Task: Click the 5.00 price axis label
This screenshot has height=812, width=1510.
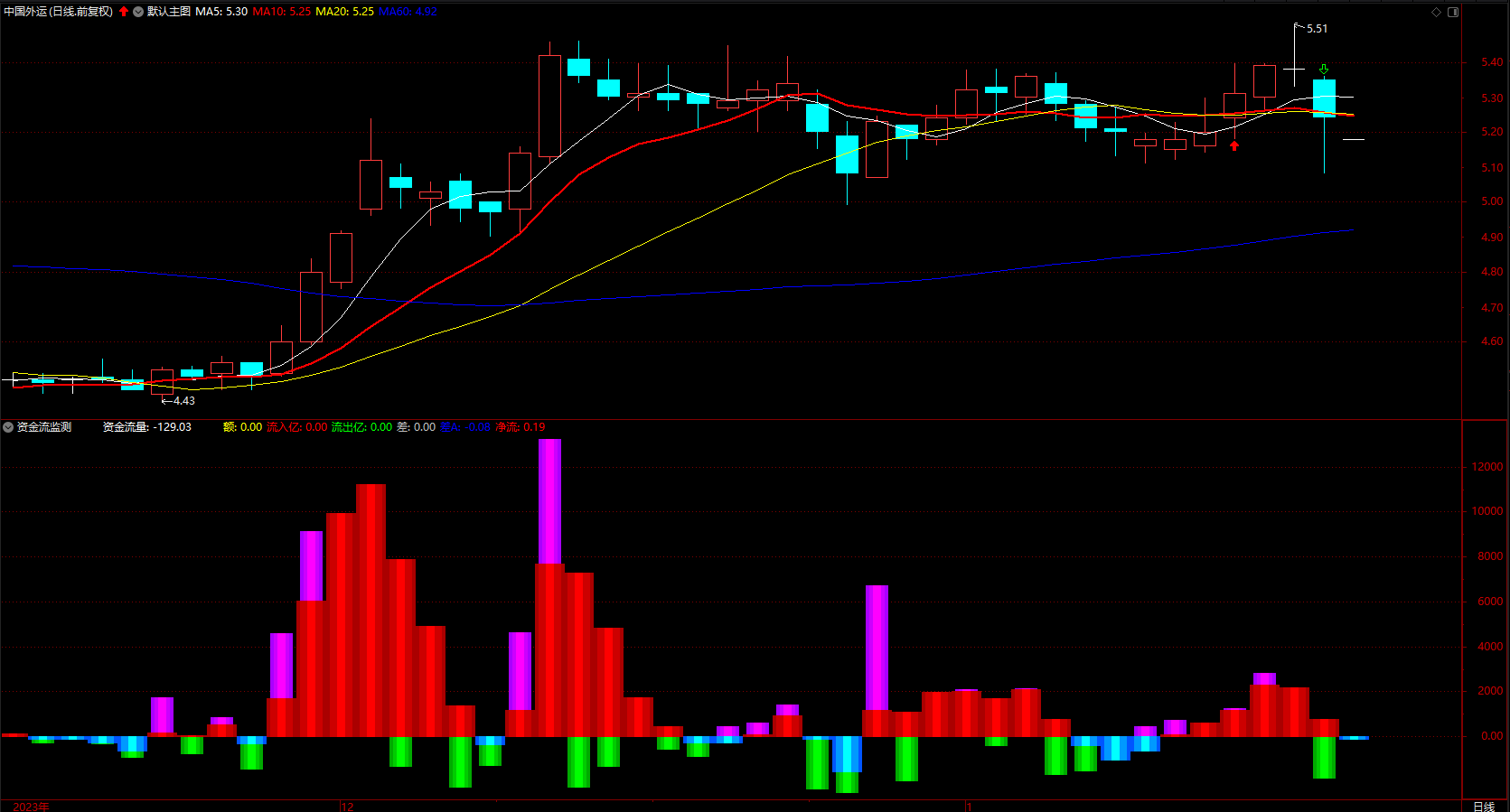Action: click(x=1492, y=201)
